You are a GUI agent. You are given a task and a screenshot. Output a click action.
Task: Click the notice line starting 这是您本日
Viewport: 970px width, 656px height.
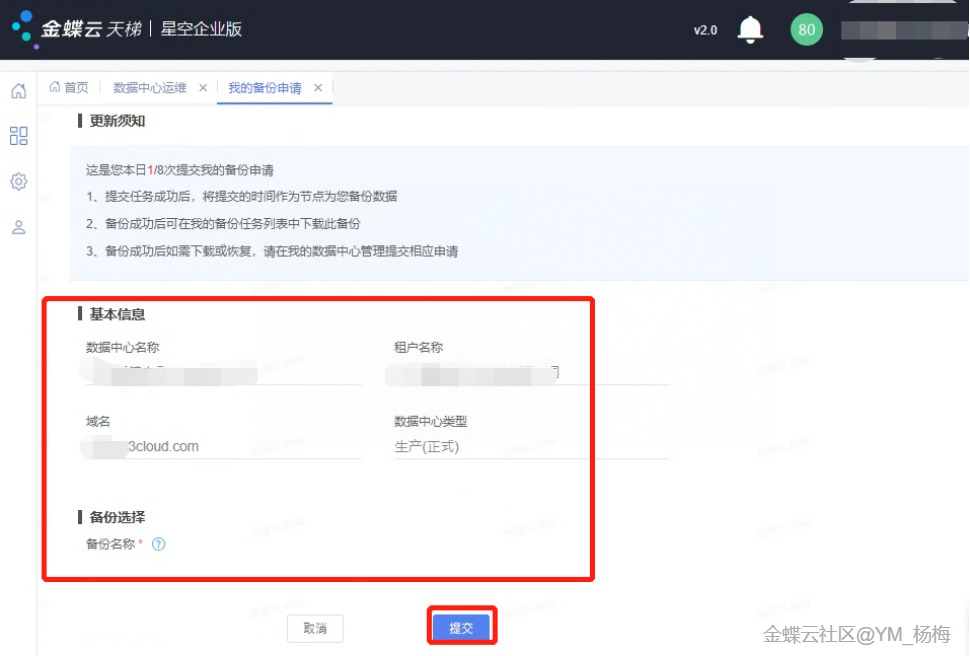click(179, 170)
